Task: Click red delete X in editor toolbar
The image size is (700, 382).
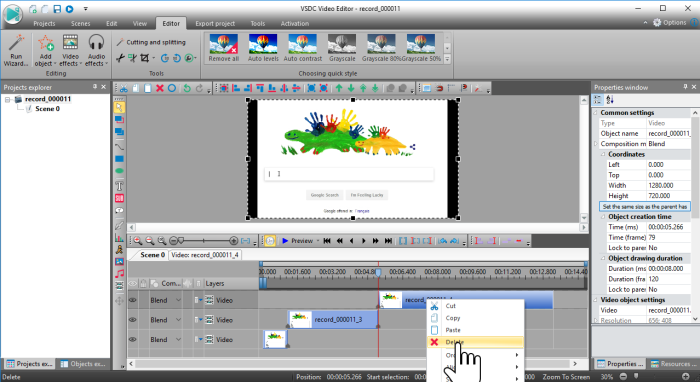Action: coord(159,88)
